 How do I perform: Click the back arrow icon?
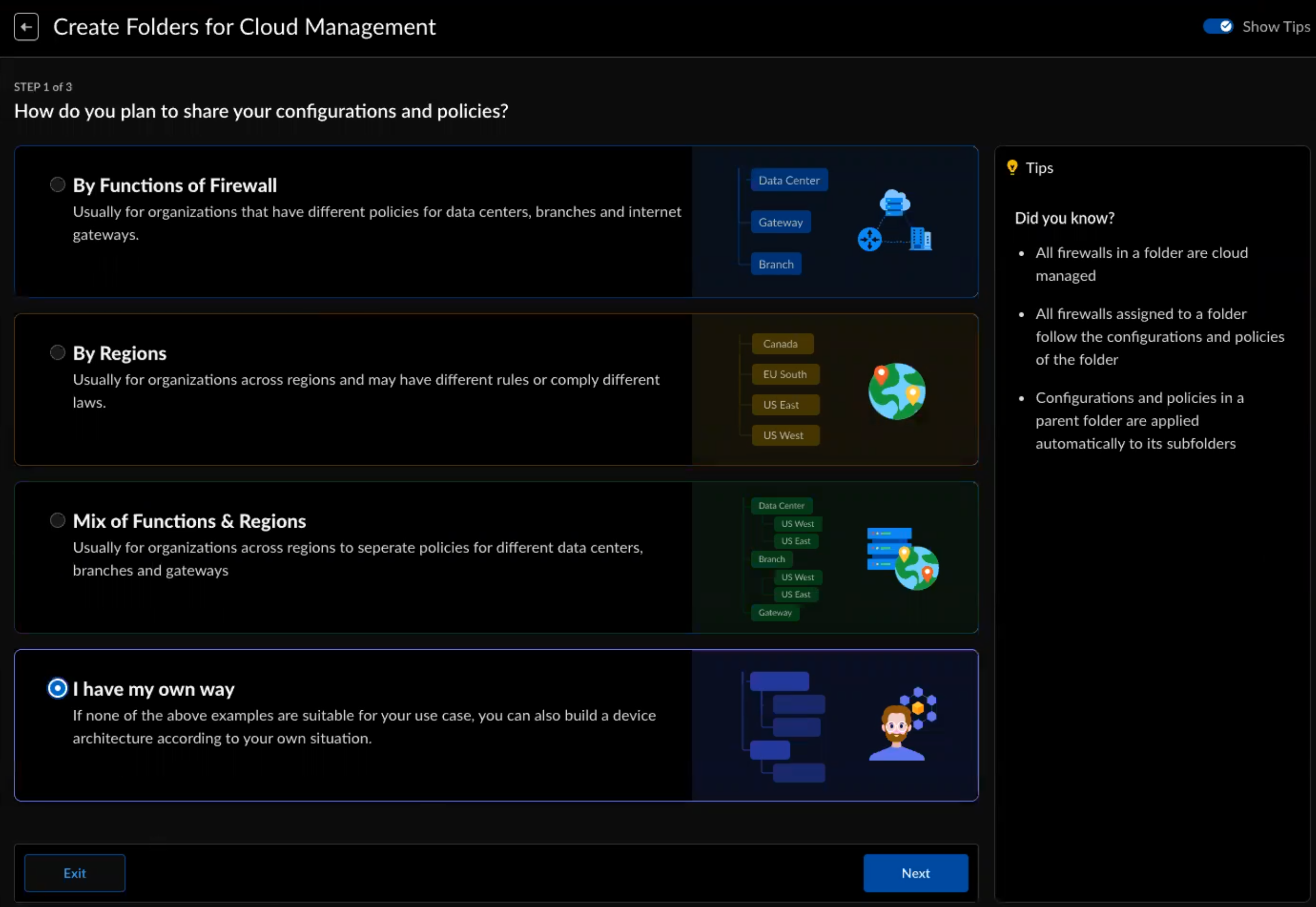(x=26, y=27)
